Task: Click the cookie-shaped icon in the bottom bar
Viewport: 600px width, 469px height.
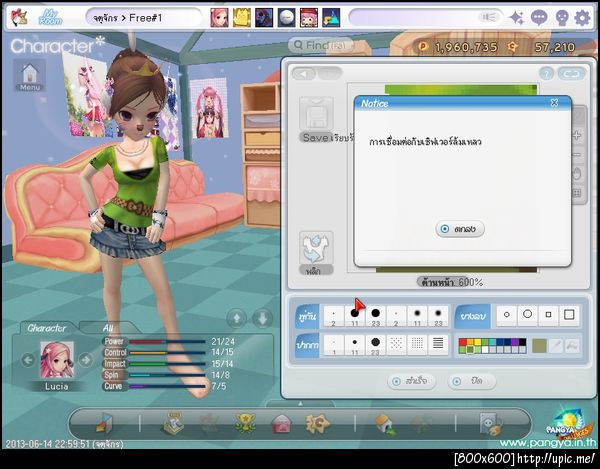Action: (x=318, y=423)
